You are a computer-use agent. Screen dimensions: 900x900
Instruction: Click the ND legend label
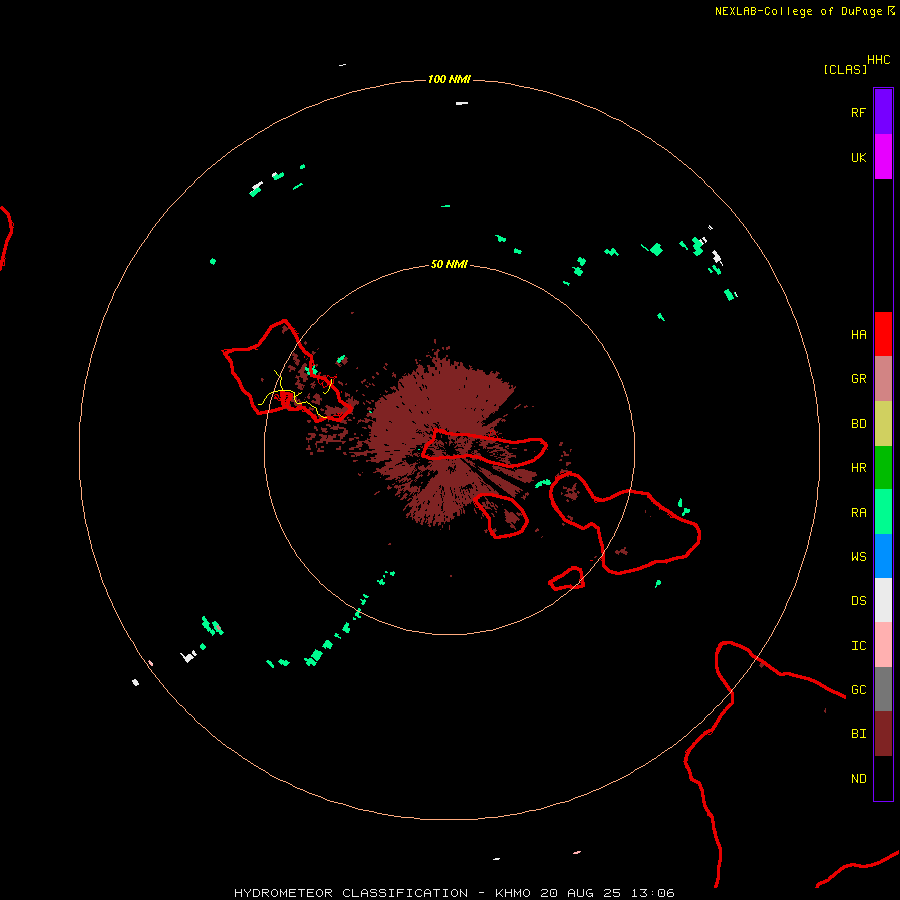point(859,779)
